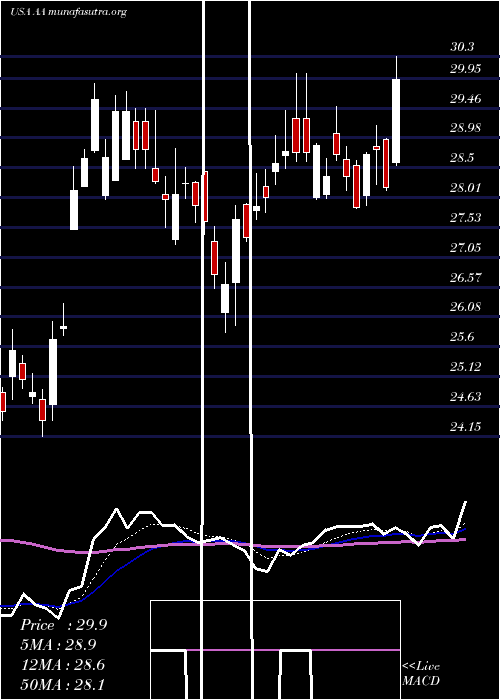Click the 28.01 price axis label

point(466,188)
